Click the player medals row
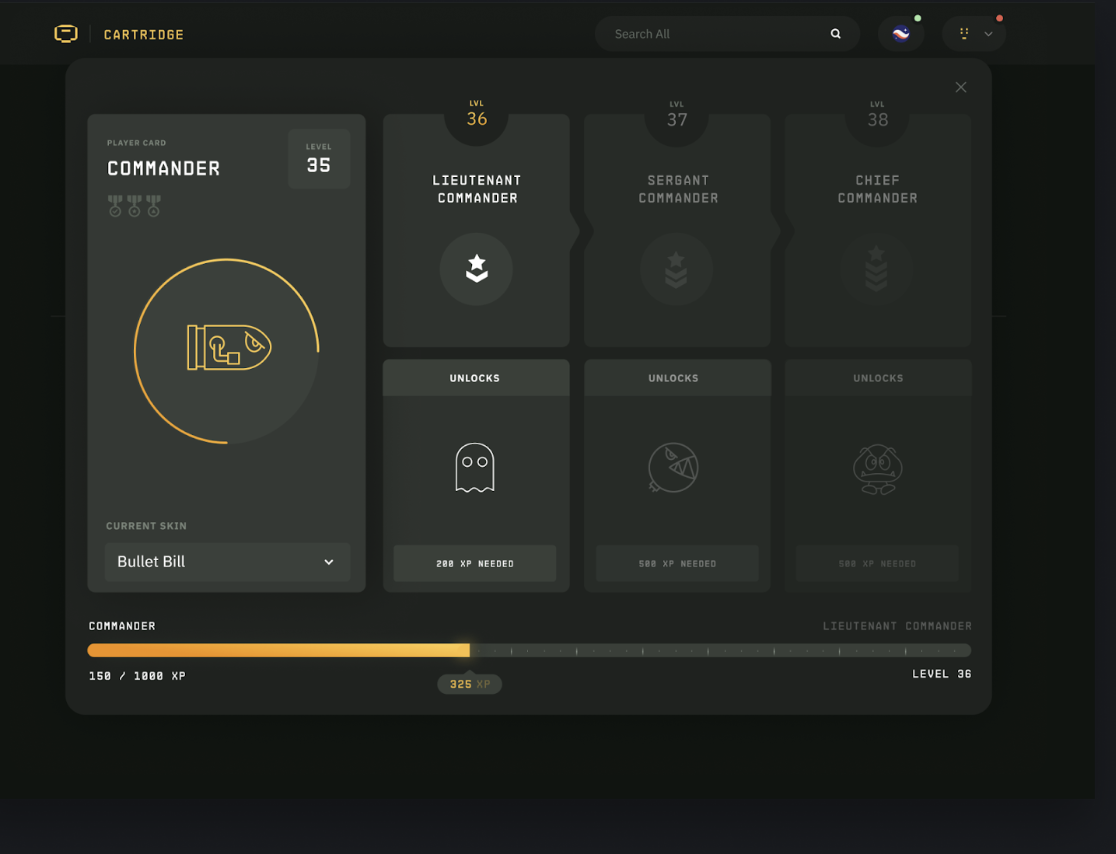The height and width of the screenshot is (854, 1116). click(134, 206)
